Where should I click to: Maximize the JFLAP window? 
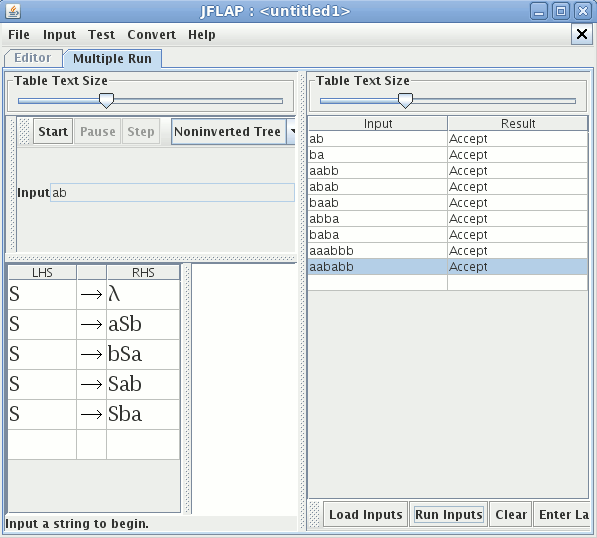[561, 11]
